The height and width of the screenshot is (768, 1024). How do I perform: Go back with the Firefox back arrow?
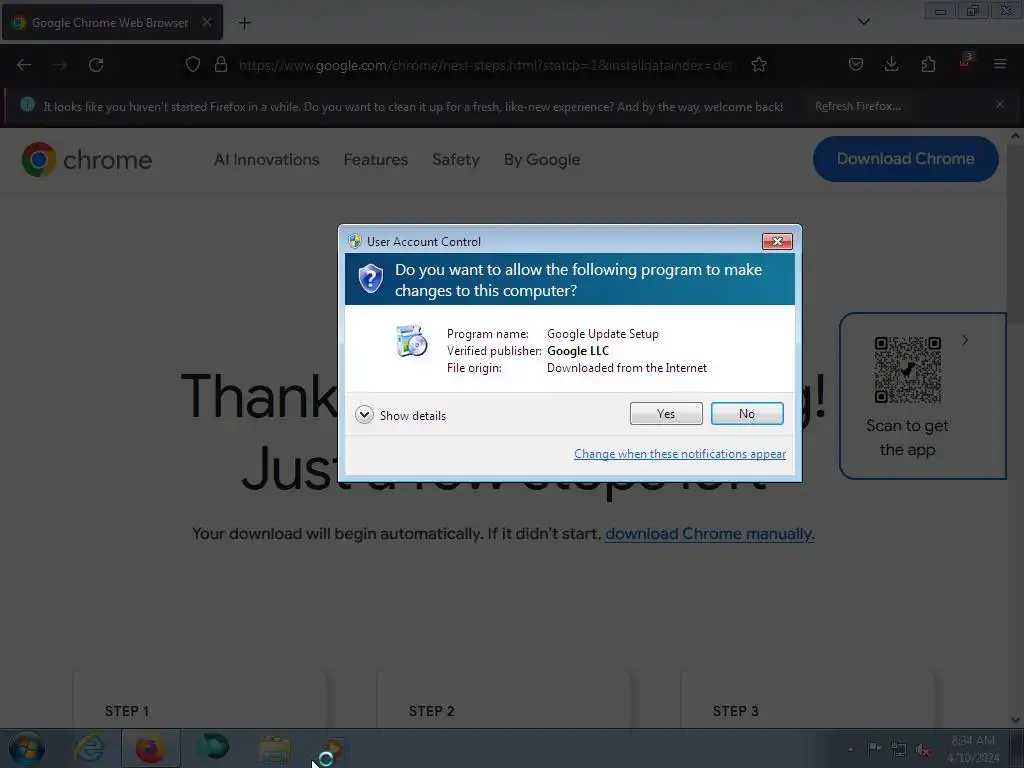(x=24, y=65)
